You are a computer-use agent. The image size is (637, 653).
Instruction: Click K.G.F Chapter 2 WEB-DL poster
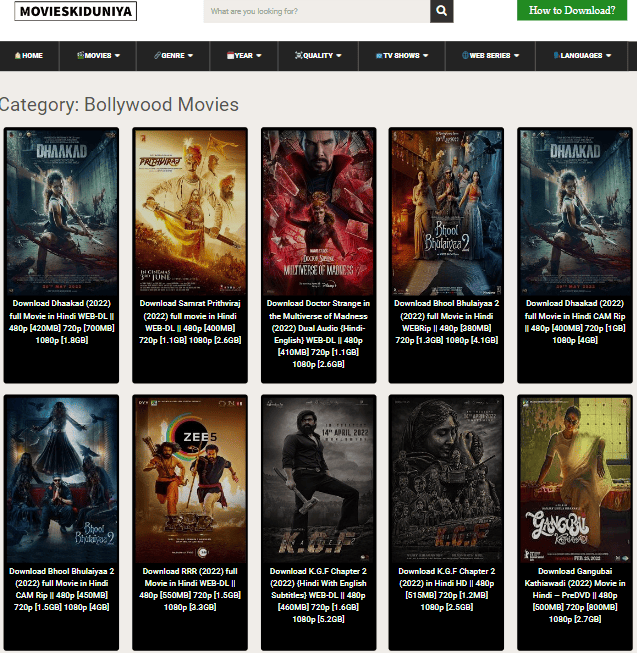(x=318, y=480)
